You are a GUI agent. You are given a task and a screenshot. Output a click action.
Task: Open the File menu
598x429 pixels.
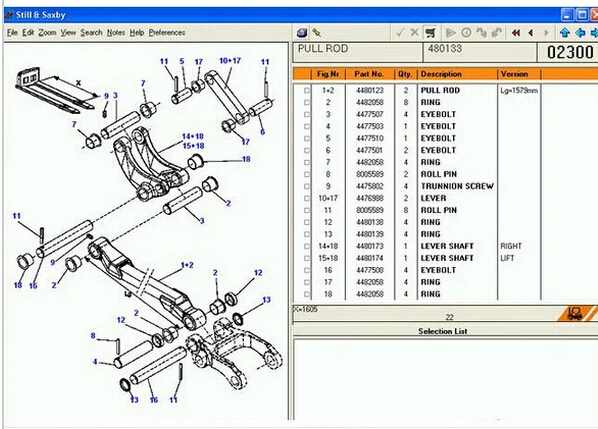[12, 32]
